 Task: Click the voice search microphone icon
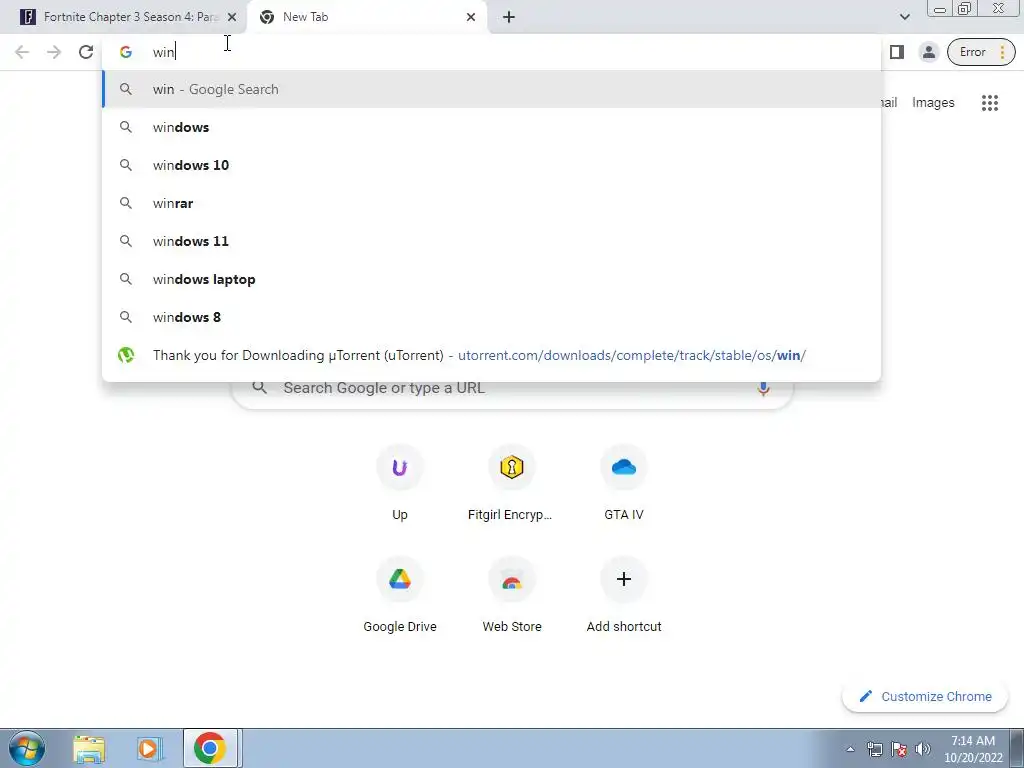(x=763, y=388)
